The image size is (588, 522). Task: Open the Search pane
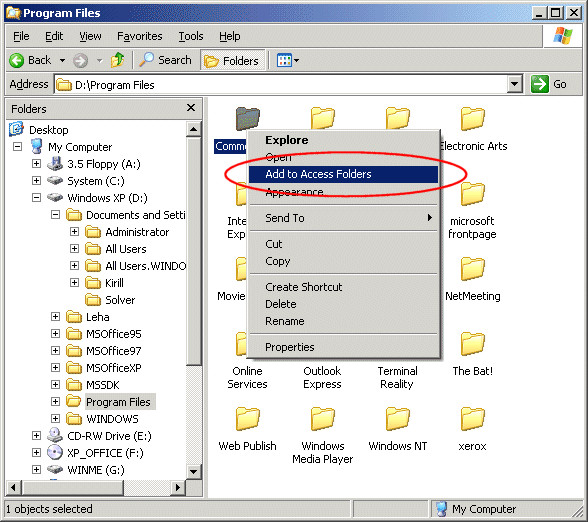tap(165, 60)
